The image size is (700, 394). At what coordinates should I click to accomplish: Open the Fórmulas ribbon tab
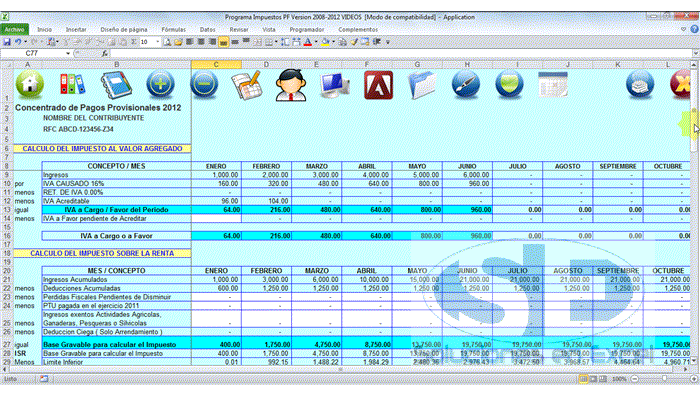[174, 29]
